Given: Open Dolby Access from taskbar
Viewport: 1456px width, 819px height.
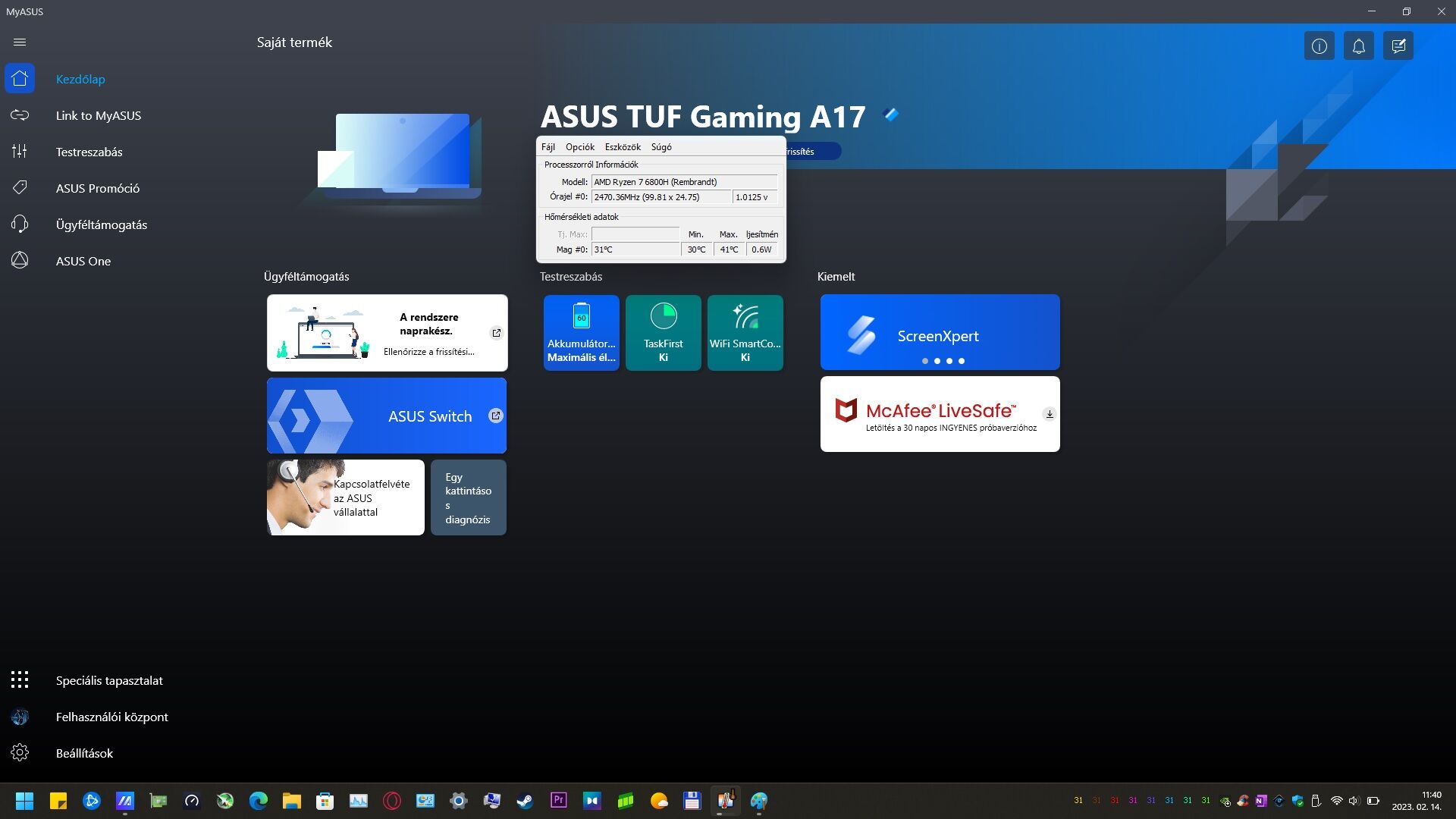Looking at the screenshot, I should coord(592,801).
